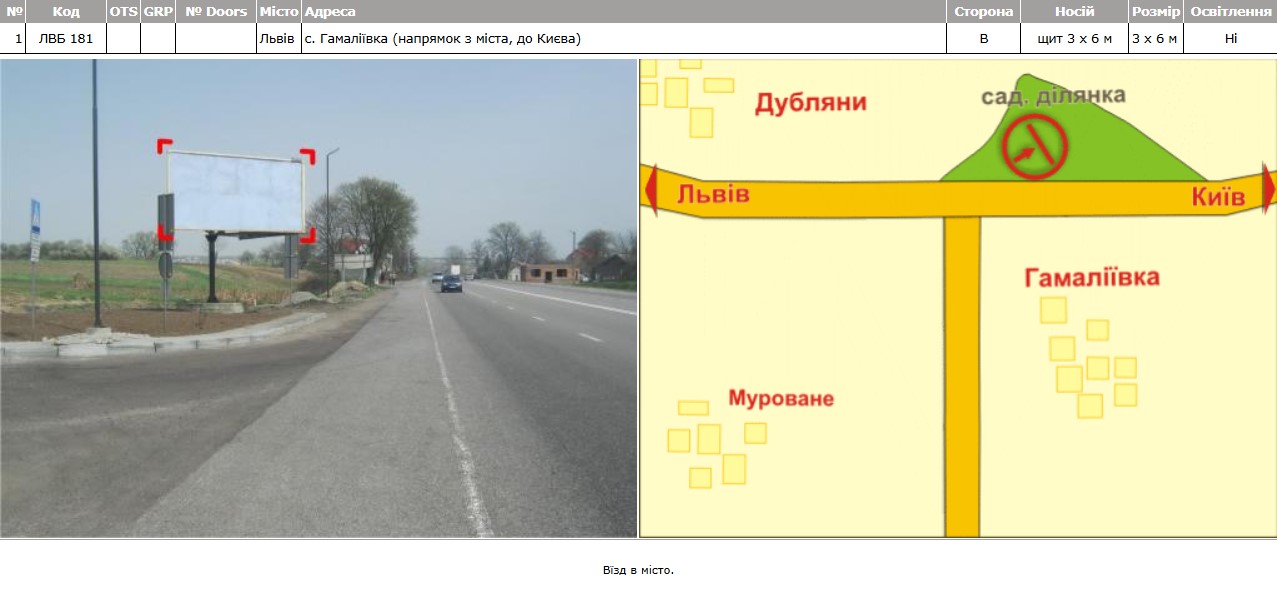Select the Код column header
This screenshot has height=600, width=1277.
coord(66,11)
